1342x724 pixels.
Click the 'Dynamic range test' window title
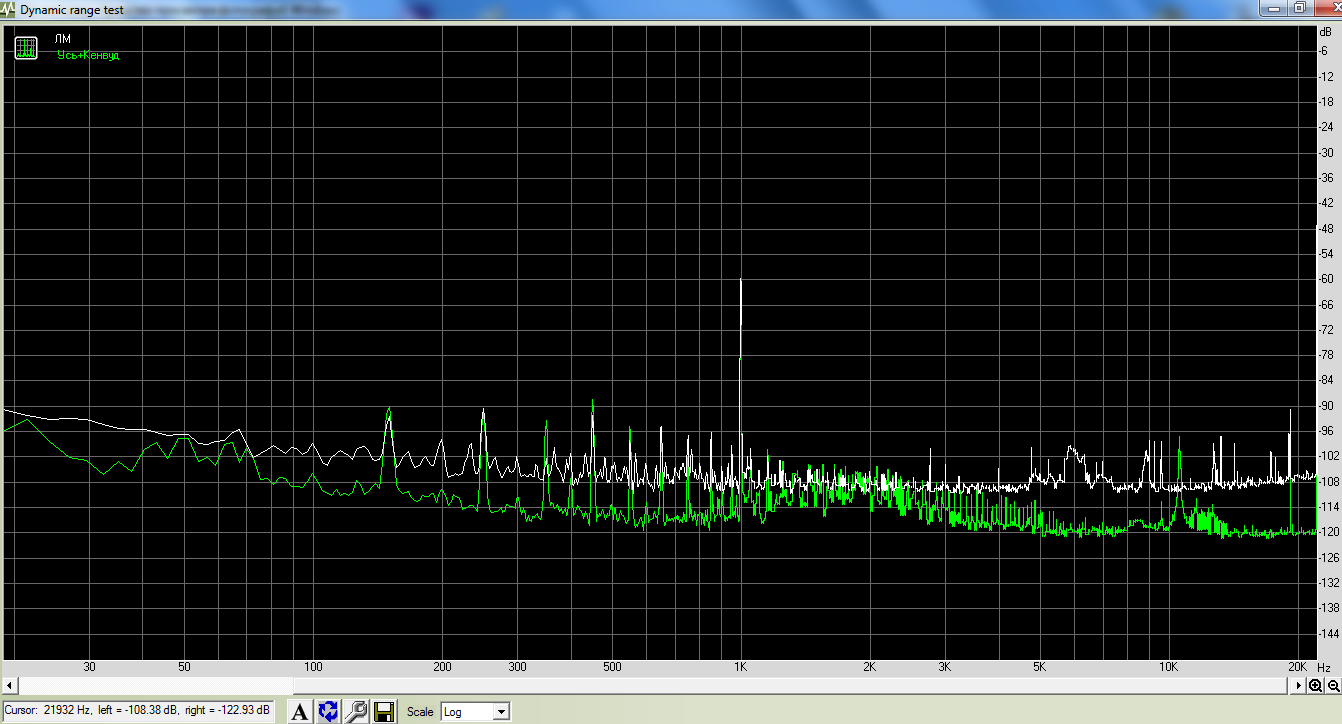coord(71,9)
